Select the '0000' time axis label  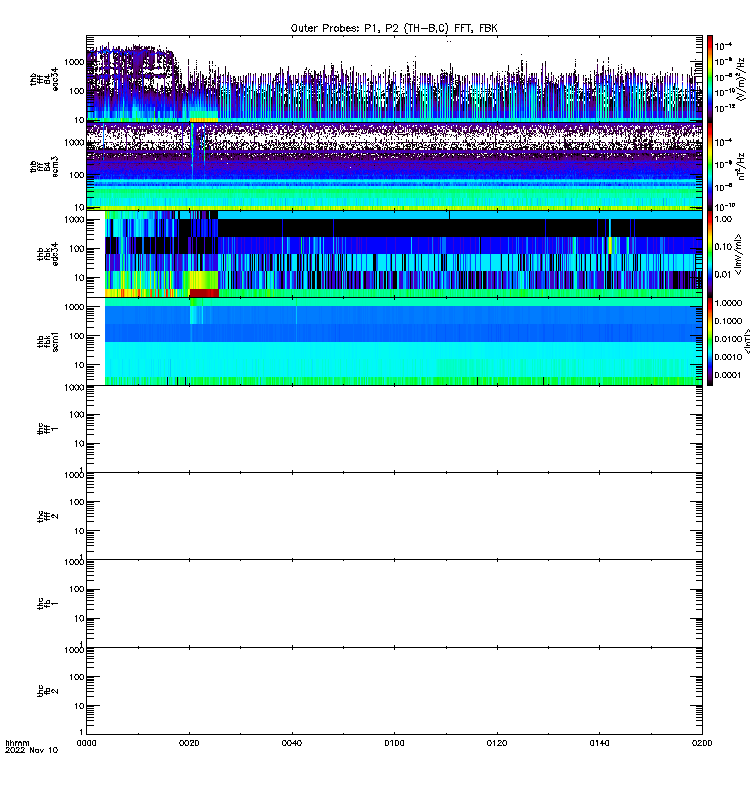click(x=86, y=743)
